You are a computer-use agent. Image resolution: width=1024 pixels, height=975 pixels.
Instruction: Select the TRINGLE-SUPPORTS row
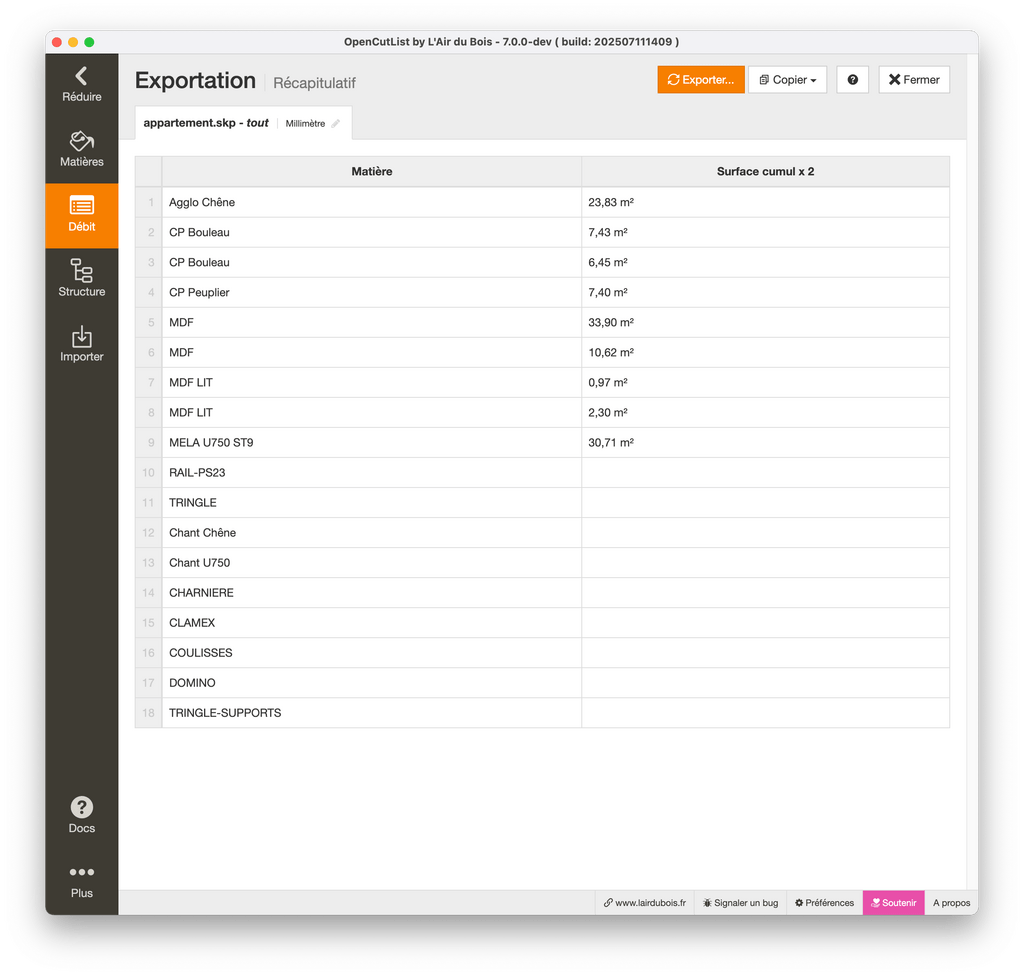click(x=542, y=713)
